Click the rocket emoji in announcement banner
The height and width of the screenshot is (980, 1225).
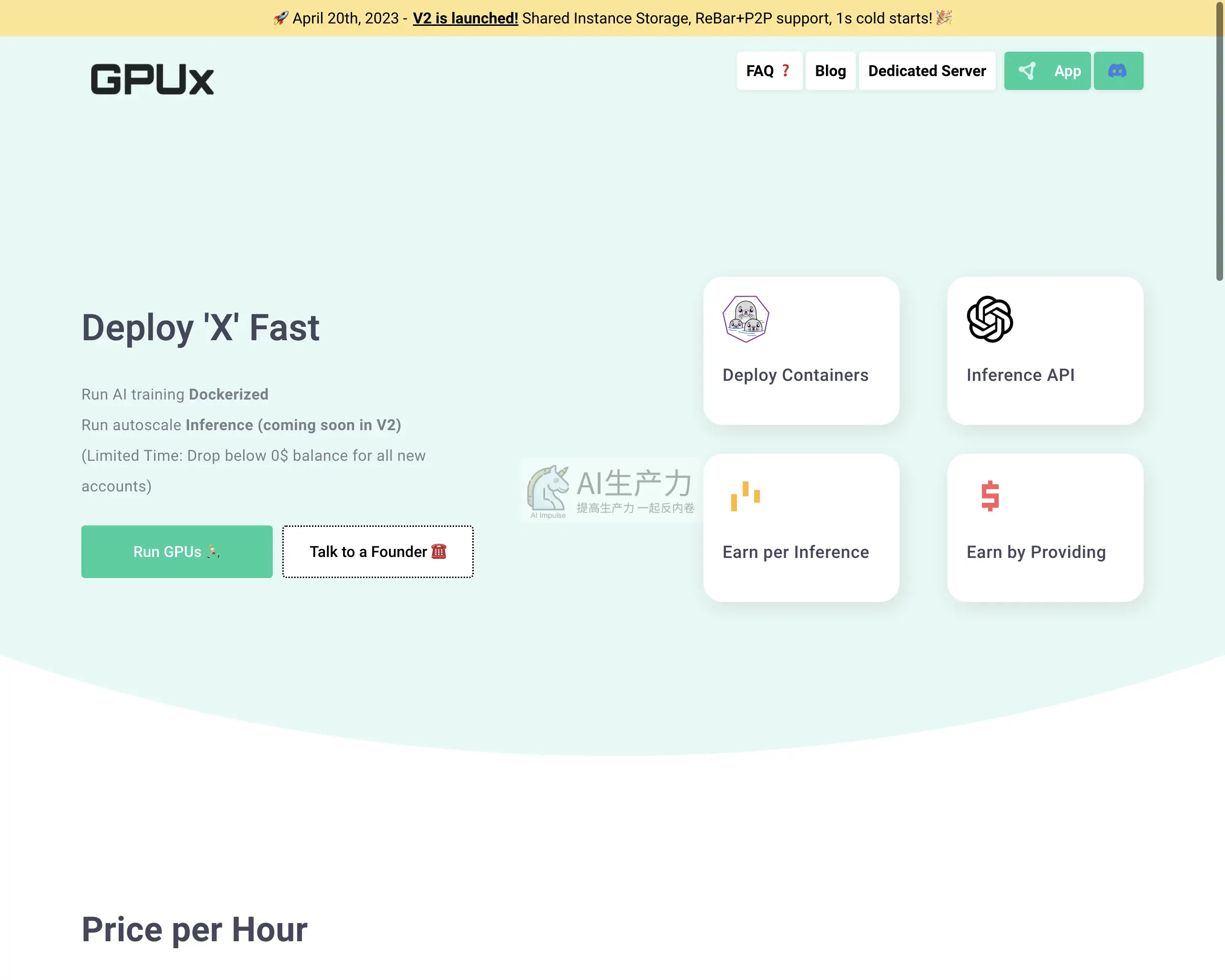(281, 18)
